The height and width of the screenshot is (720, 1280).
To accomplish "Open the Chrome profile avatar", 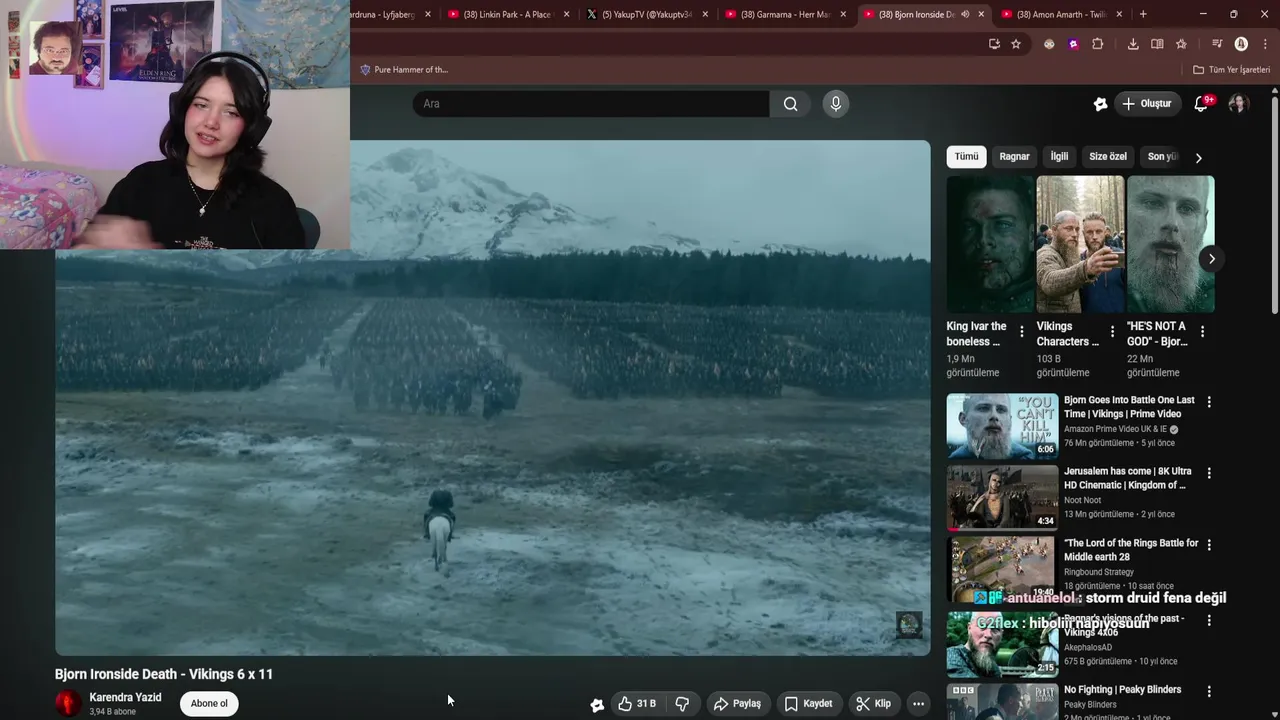I will tap(1241, 44).
